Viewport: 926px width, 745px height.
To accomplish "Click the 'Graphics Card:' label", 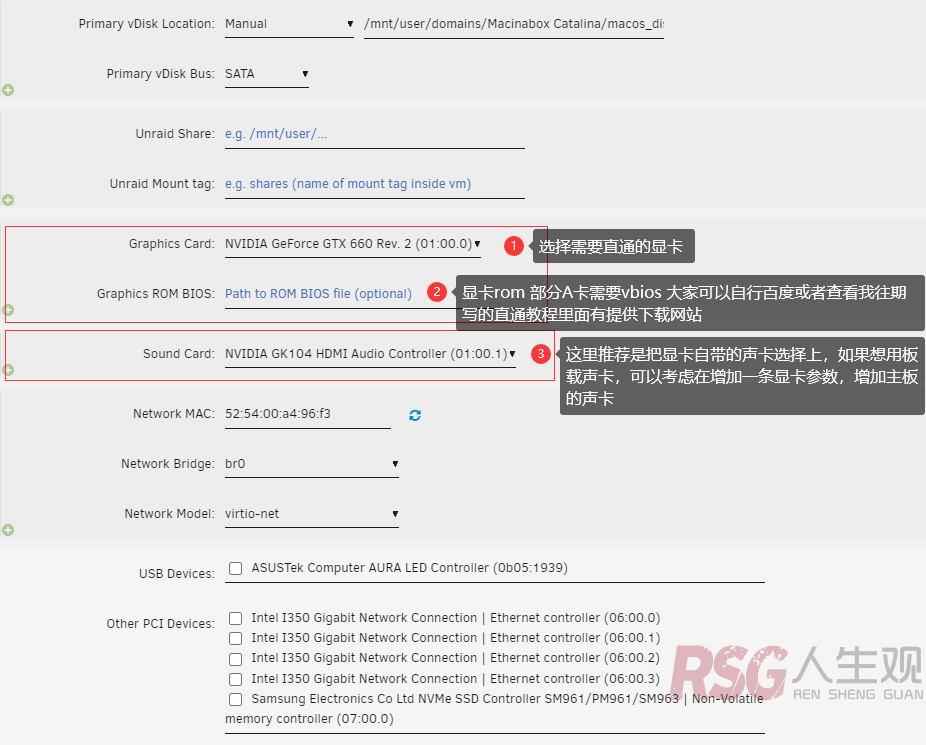I will 172,244.
